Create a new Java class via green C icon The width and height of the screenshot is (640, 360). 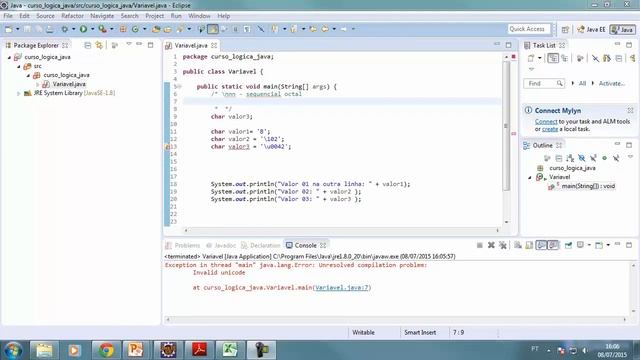[136, 29]
